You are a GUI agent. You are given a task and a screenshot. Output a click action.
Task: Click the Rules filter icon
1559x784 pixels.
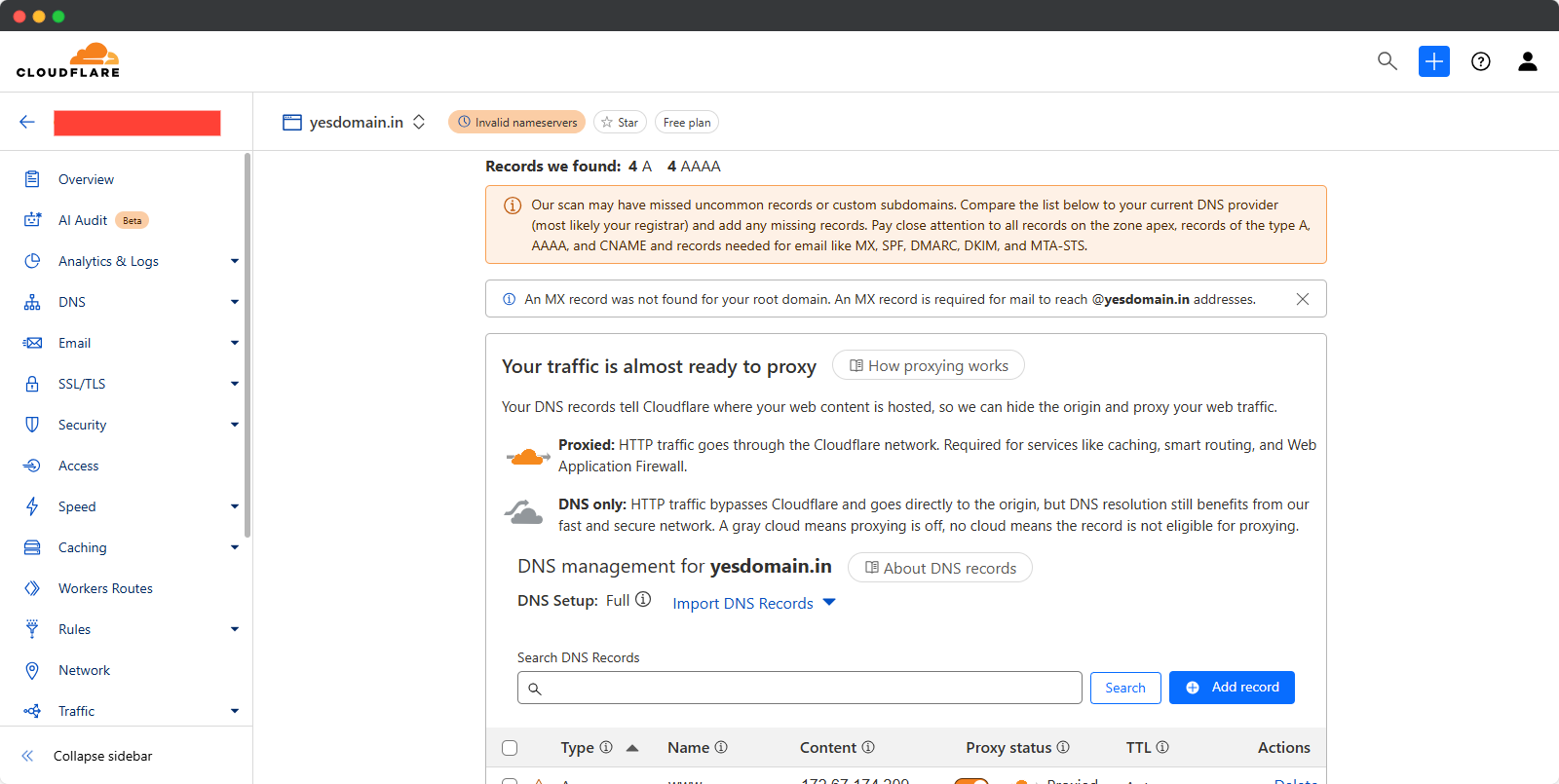click(32, 629)
